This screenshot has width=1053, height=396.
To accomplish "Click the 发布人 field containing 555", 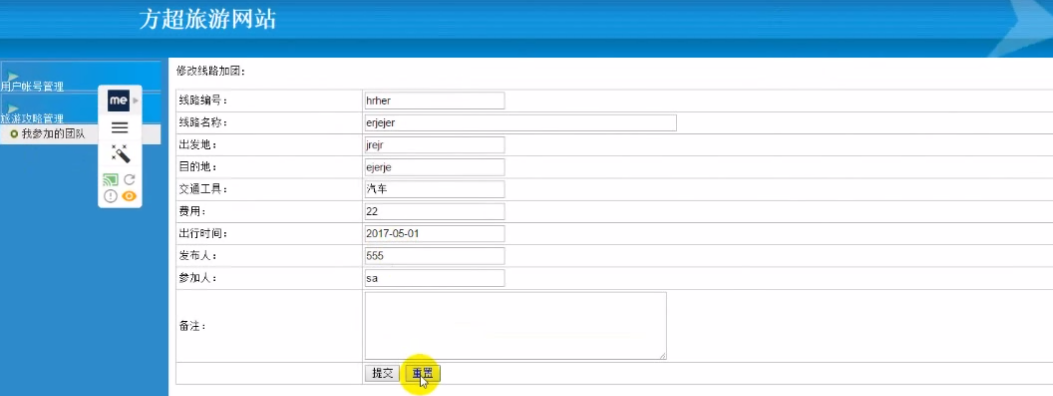I will (x=434, y=256).
